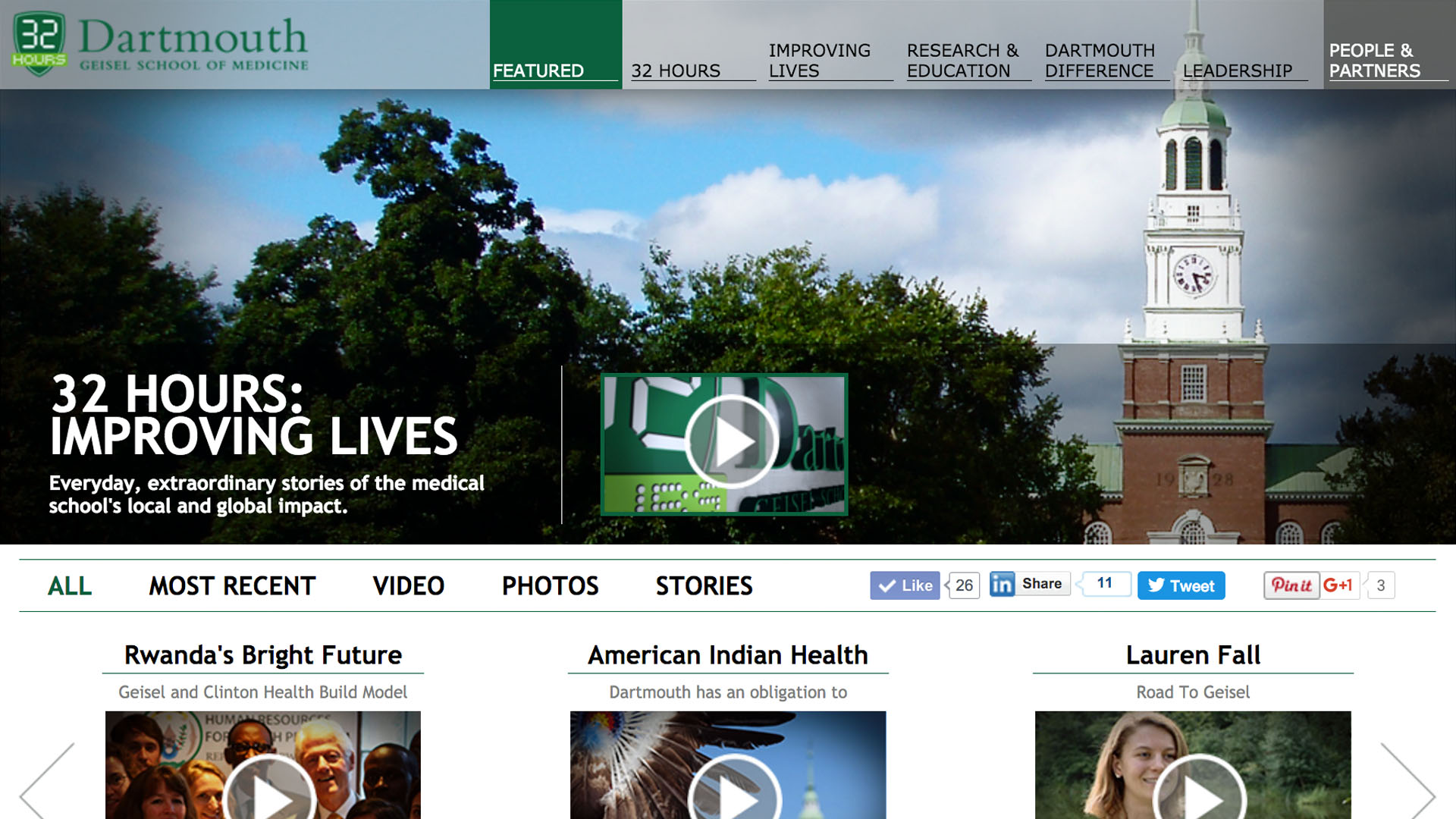Click the Google G+1 button
This screenshot has height=819, width=1456.
click(1339, 585)
